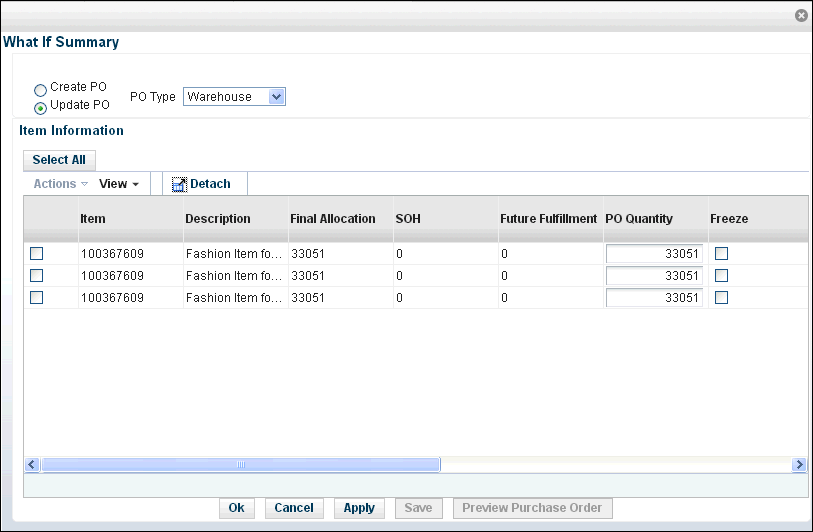The image size is (813, 532).
Task: Select the Update PO radio button
Action: pyautogui.click(x=40, y=108)
